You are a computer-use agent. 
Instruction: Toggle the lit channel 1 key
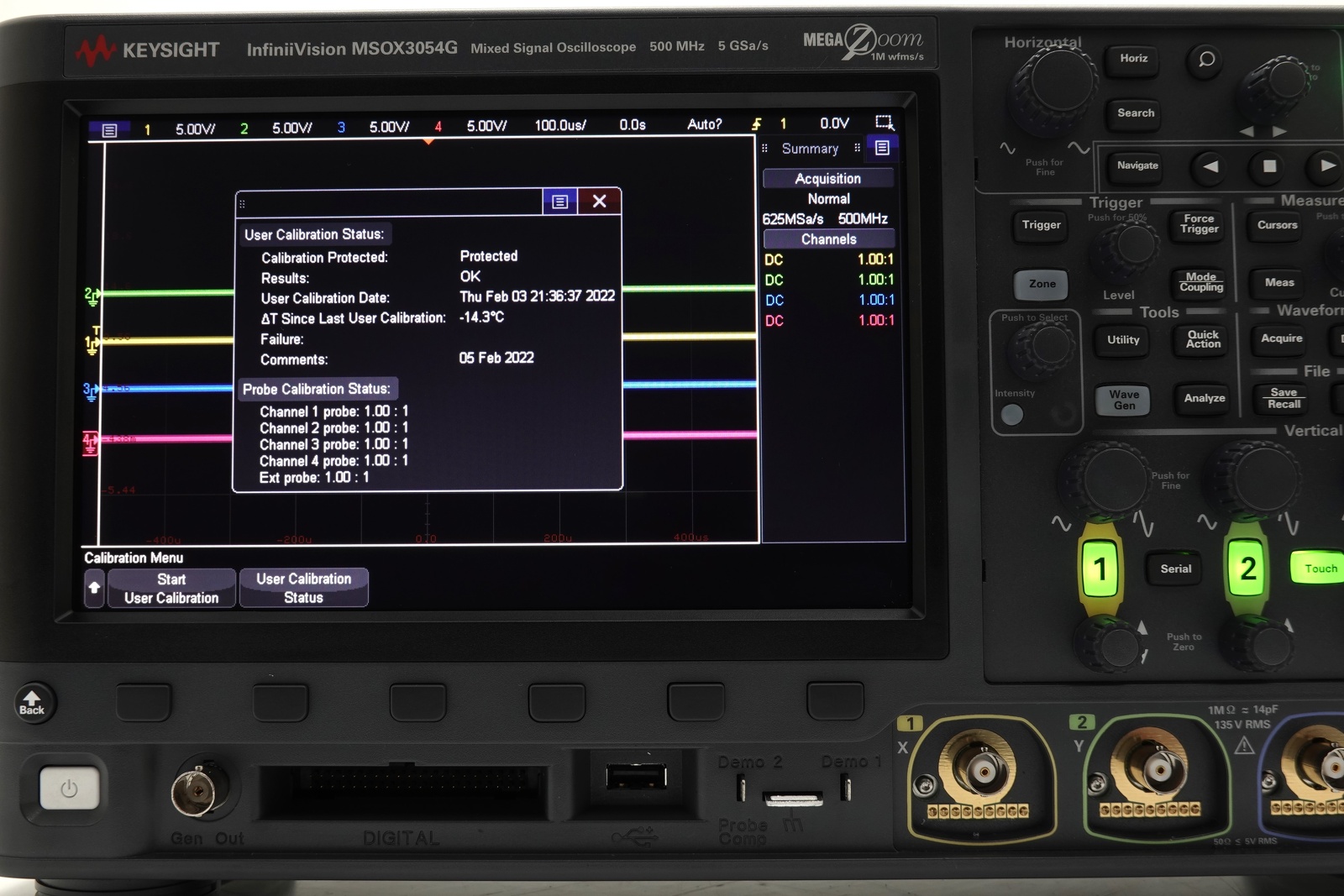1100,569
